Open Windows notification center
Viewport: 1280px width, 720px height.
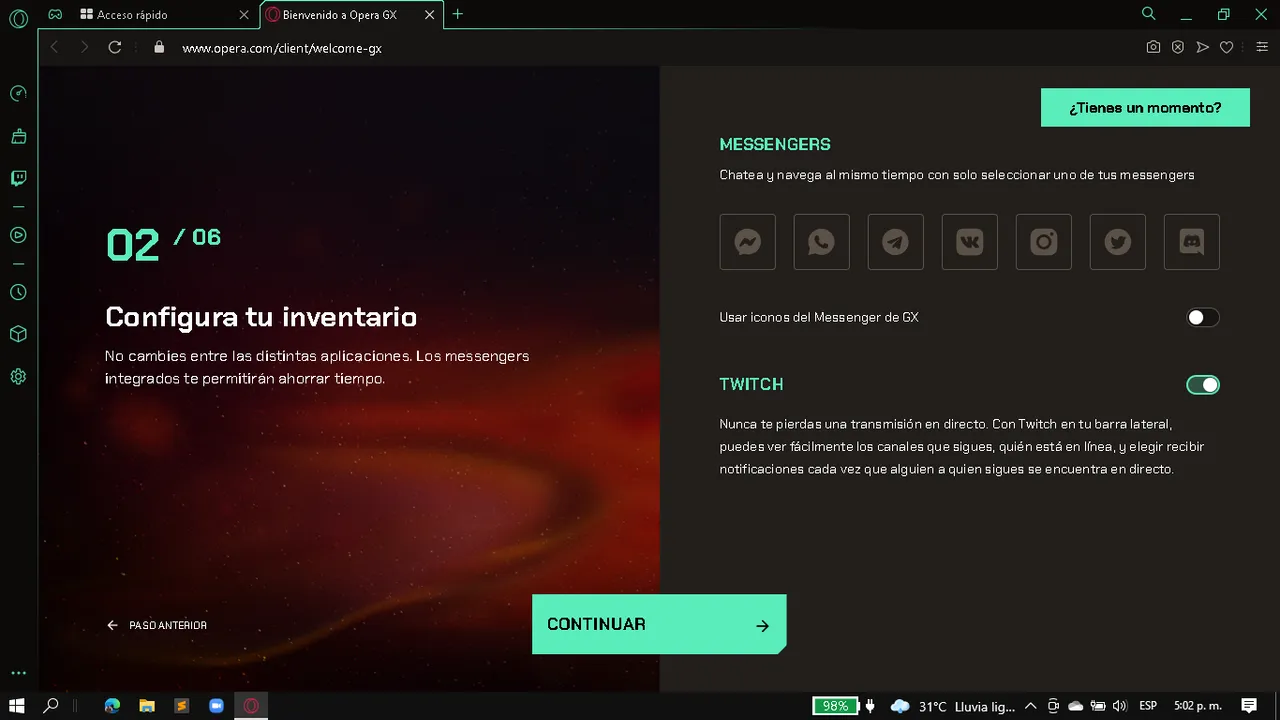point(1249,706)
